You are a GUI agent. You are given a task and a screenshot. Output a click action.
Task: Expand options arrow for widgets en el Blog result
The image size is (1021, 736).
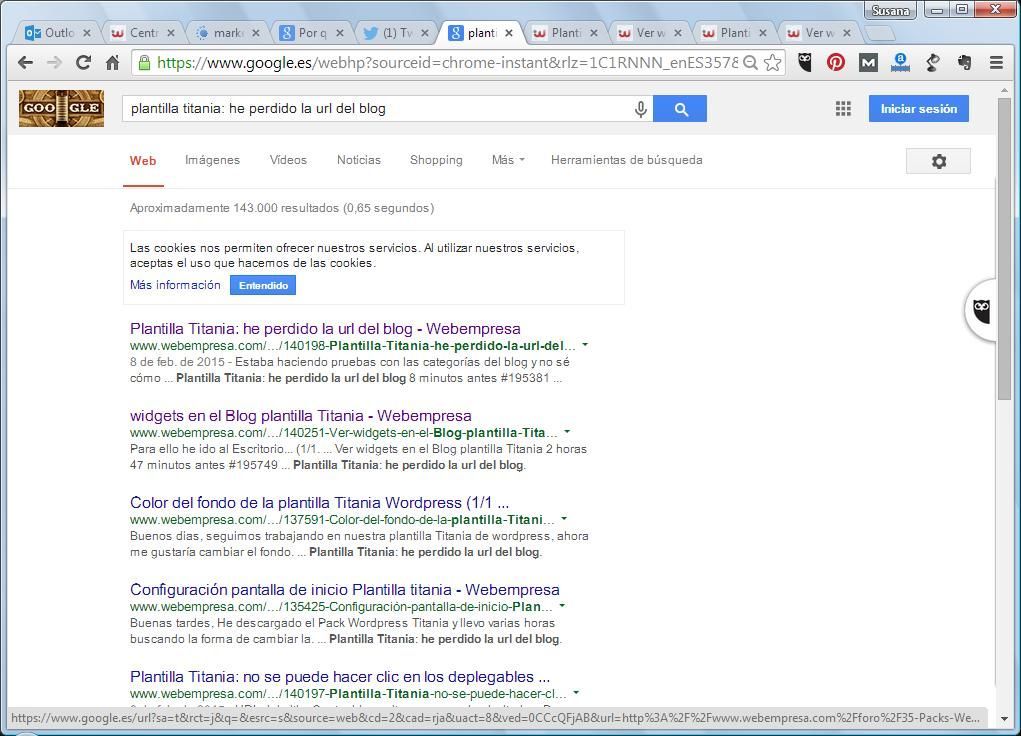567,431
